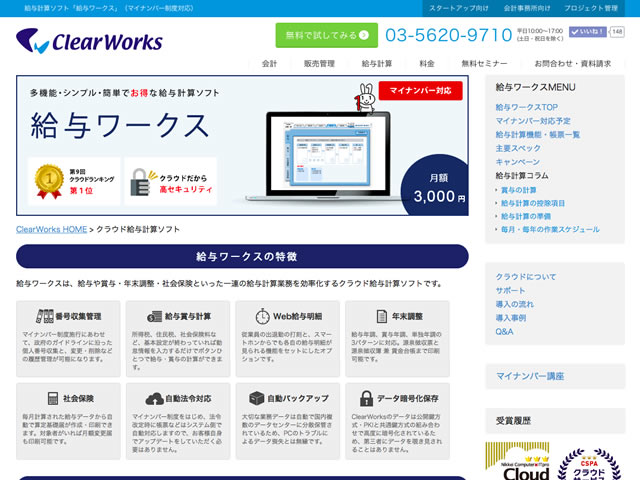The height and width of the screenshot is (480, 640).
Task: Click the calculator icon for 社会保険
Action: 53,398
